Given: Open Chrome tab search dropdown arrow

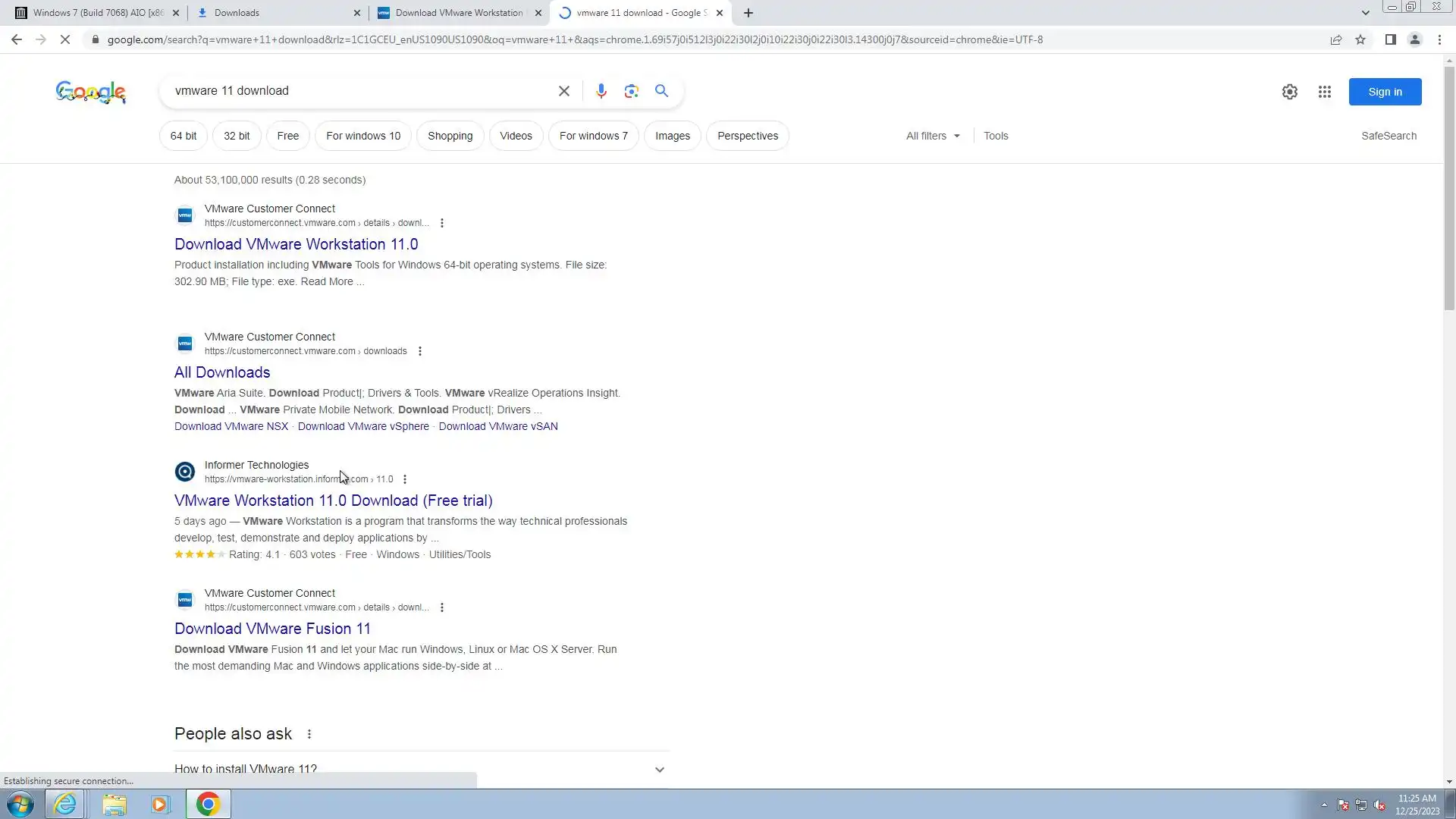Looking at the screenshot, I should coord(1365,13).
